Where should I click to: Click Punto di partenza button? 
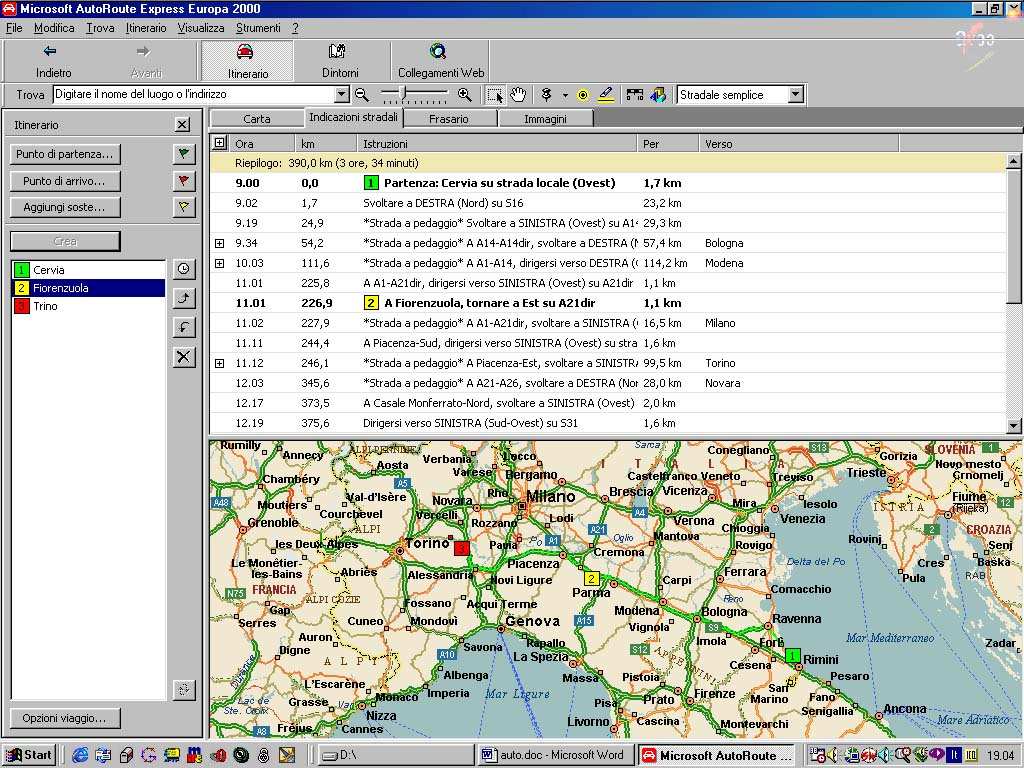pyautogui.click(x=65, y=154)
